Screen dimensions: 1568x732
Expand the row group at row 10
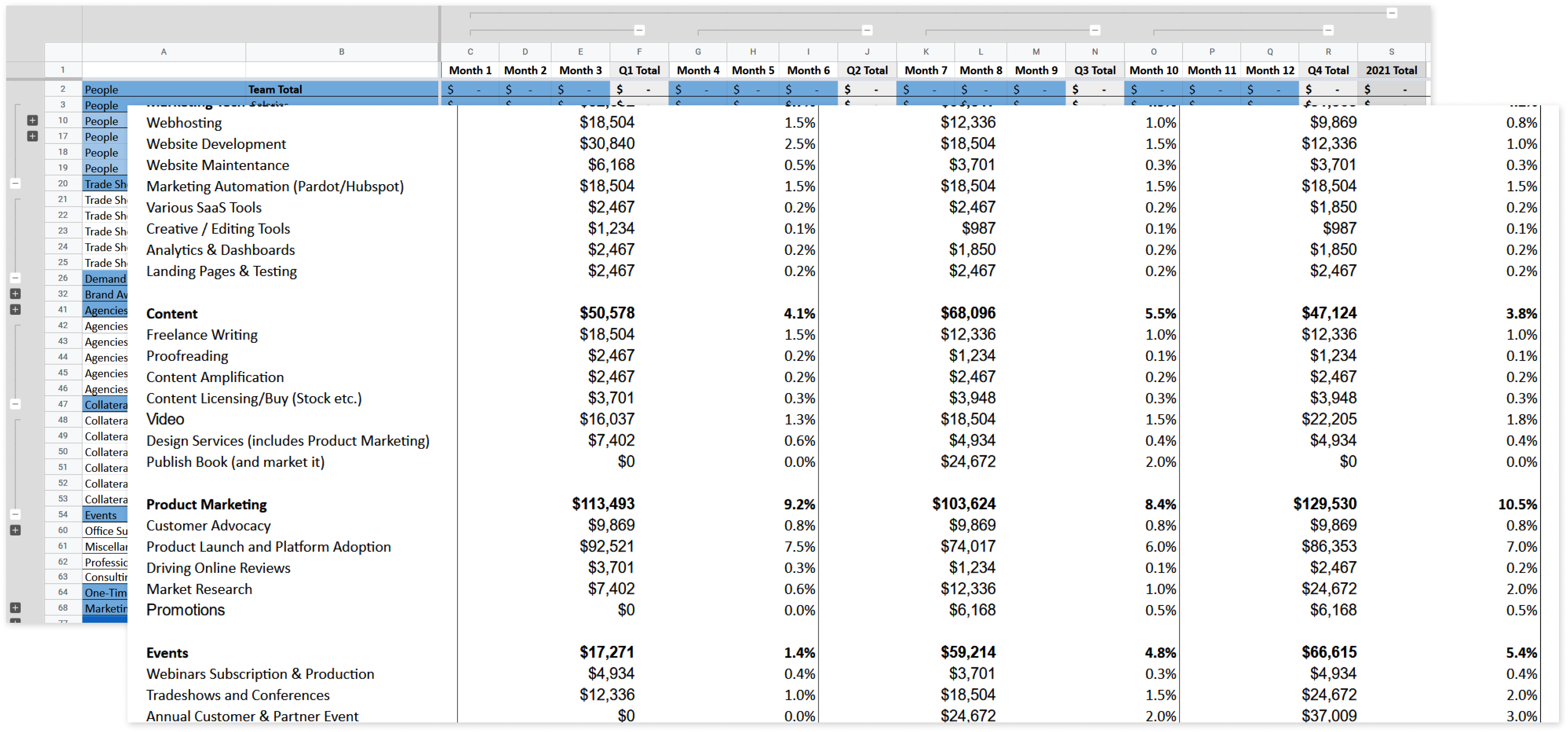[33, 120]
